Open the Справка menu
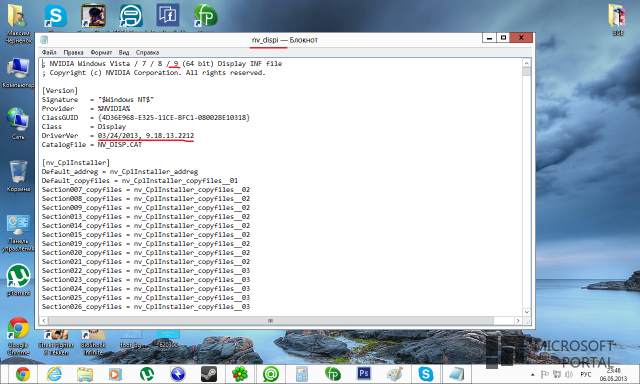The height and width of the screenshot is (384, 640). click(147, 52)
